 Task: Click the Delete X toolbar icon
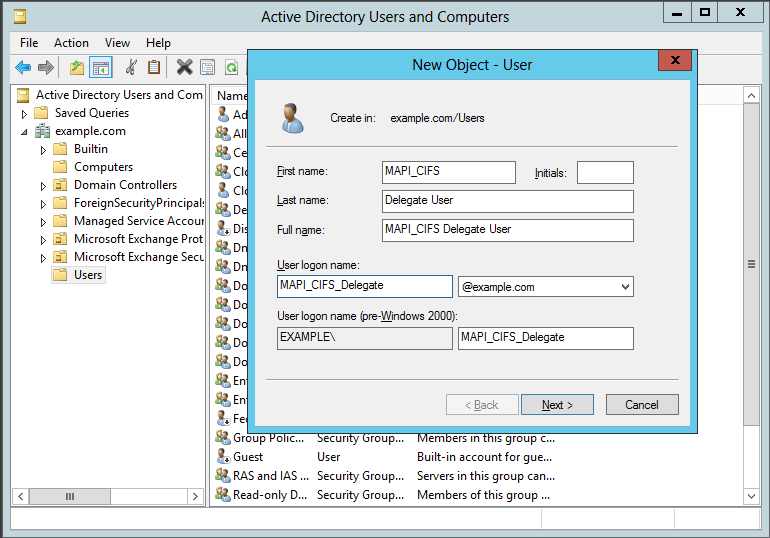click(185, 67)
